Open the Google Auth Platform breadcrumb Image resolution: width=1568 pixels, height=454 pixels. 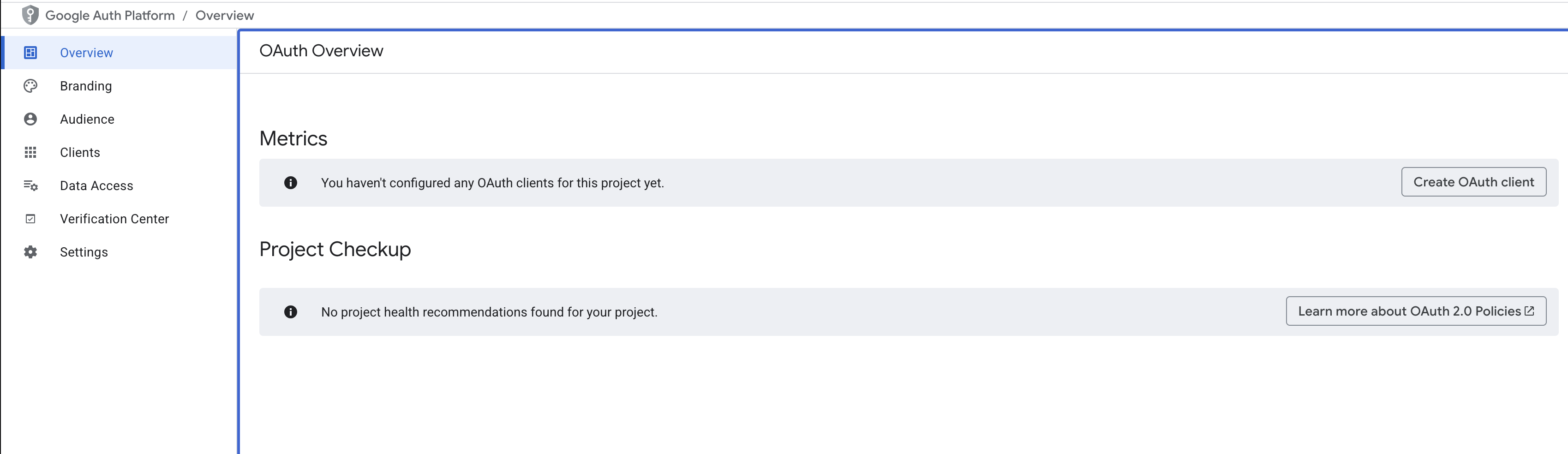coord(109,15)
